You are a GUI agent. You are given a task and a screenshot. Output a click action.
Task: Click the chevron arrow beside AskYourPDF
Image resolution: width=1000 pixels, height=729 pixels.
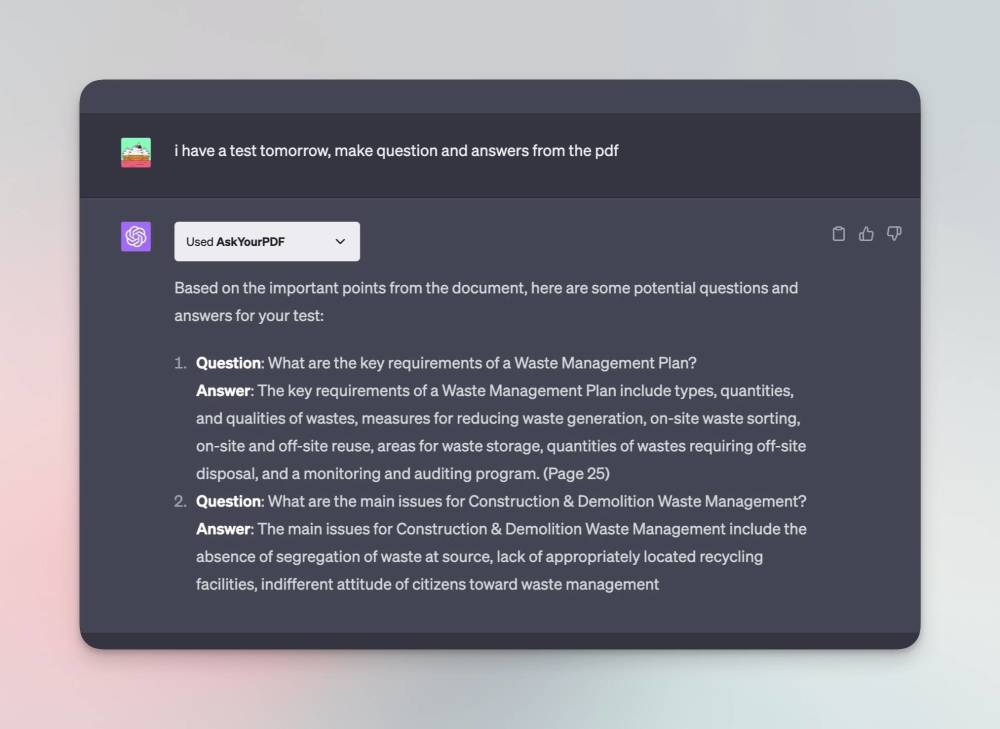[x=340, y=242]
